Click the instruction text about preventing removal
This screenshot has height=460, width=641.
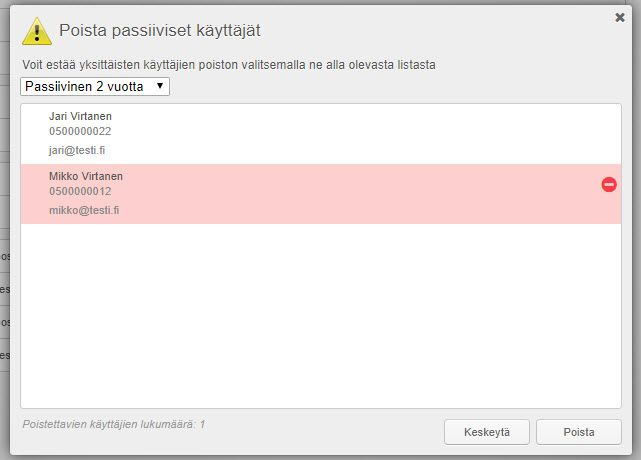click(229, 65)
